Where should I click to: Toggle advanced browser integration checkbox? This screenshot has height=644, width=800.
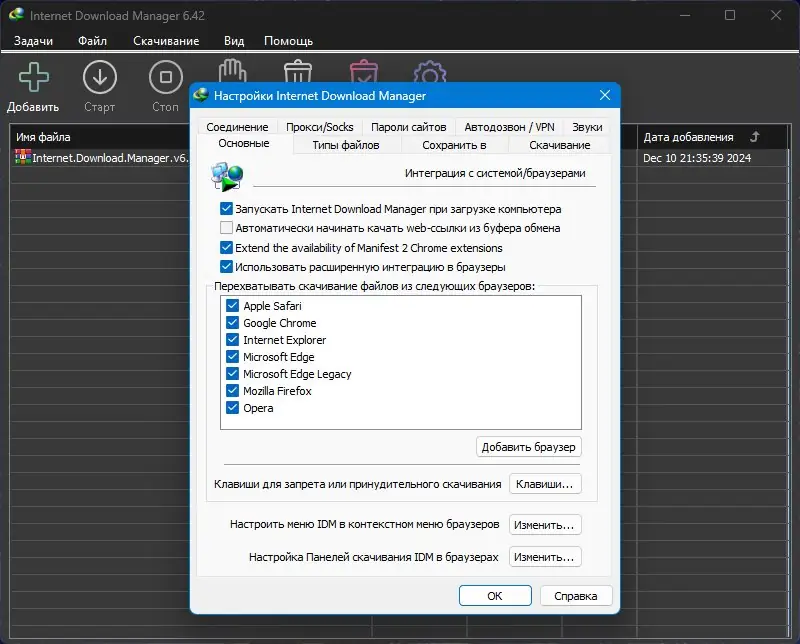coord(226,266)
